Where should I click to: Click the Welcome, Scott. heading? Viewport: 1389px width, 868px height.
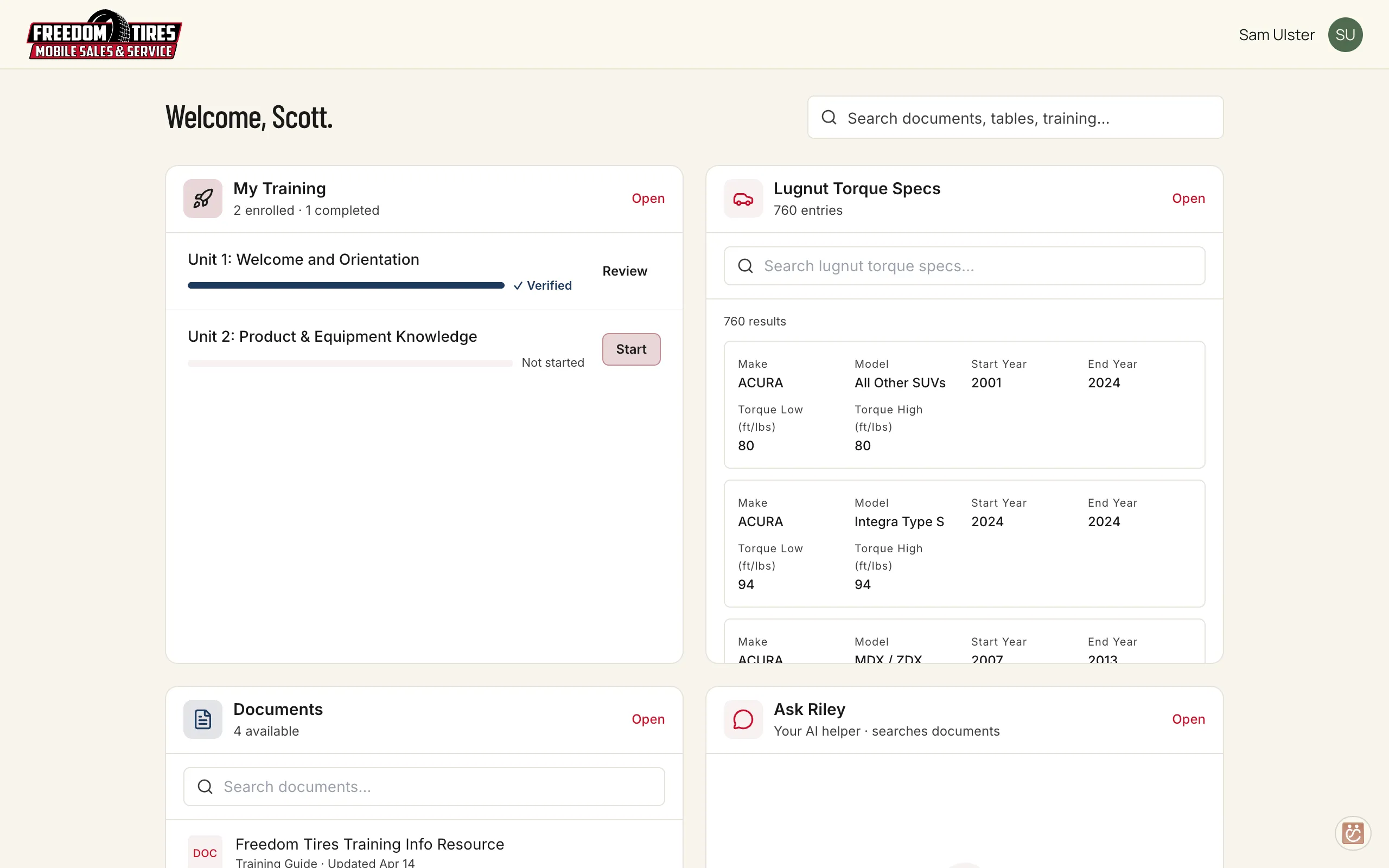249,118
